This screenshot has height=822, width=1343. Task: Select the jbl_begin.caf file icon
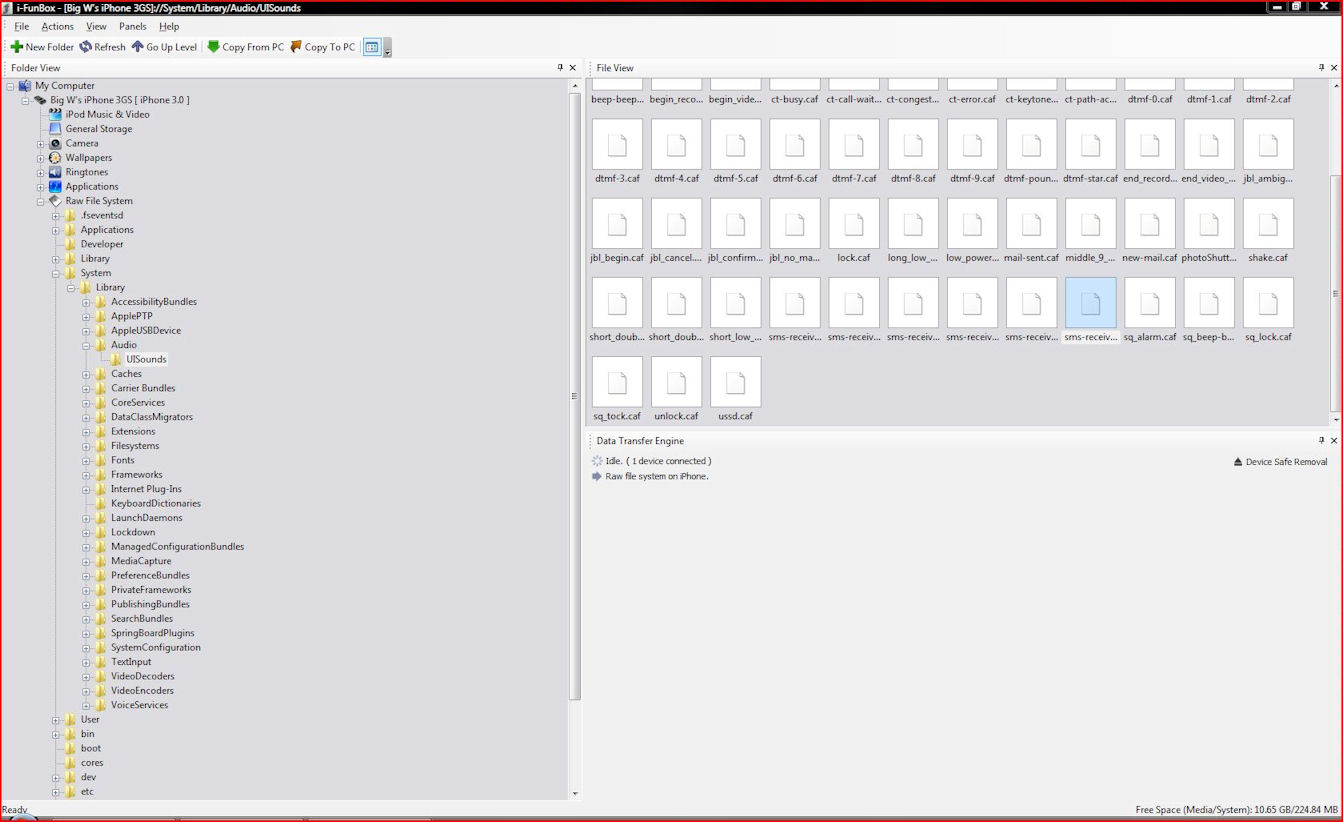pos(617,223)
